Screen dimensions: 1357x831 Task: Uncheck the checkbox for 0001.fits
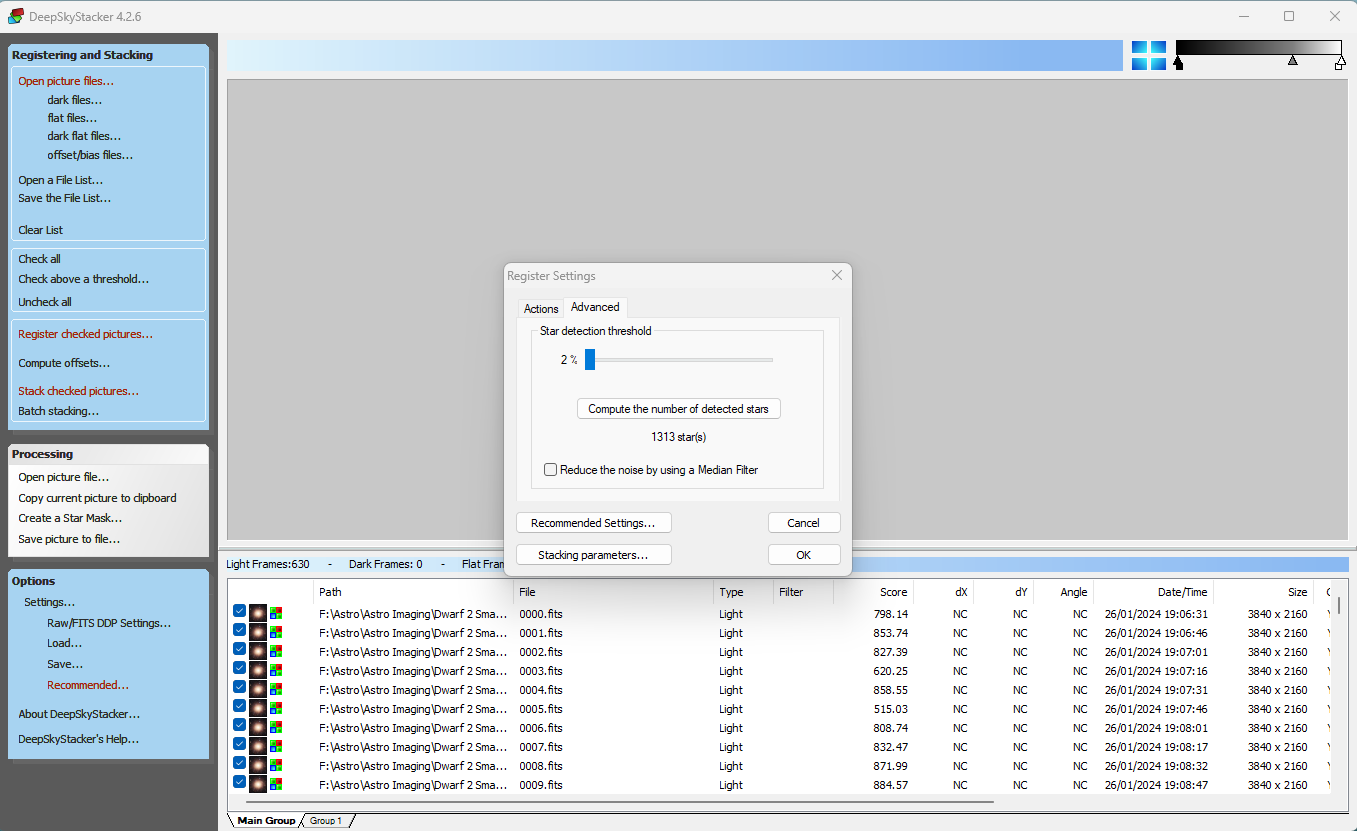[x=240, y=629]
